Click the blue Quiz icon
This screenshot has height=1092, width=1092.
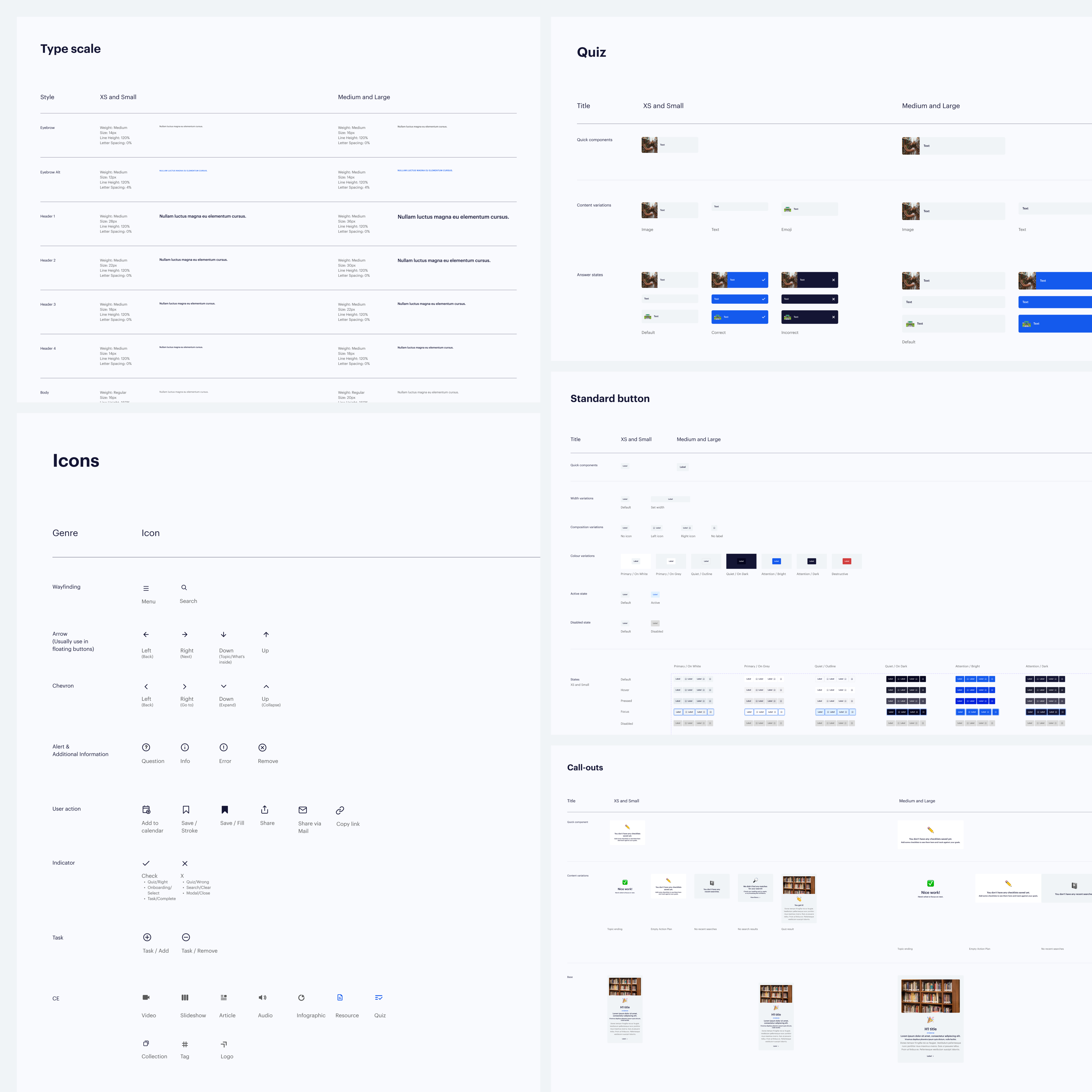tap(379, 998)
